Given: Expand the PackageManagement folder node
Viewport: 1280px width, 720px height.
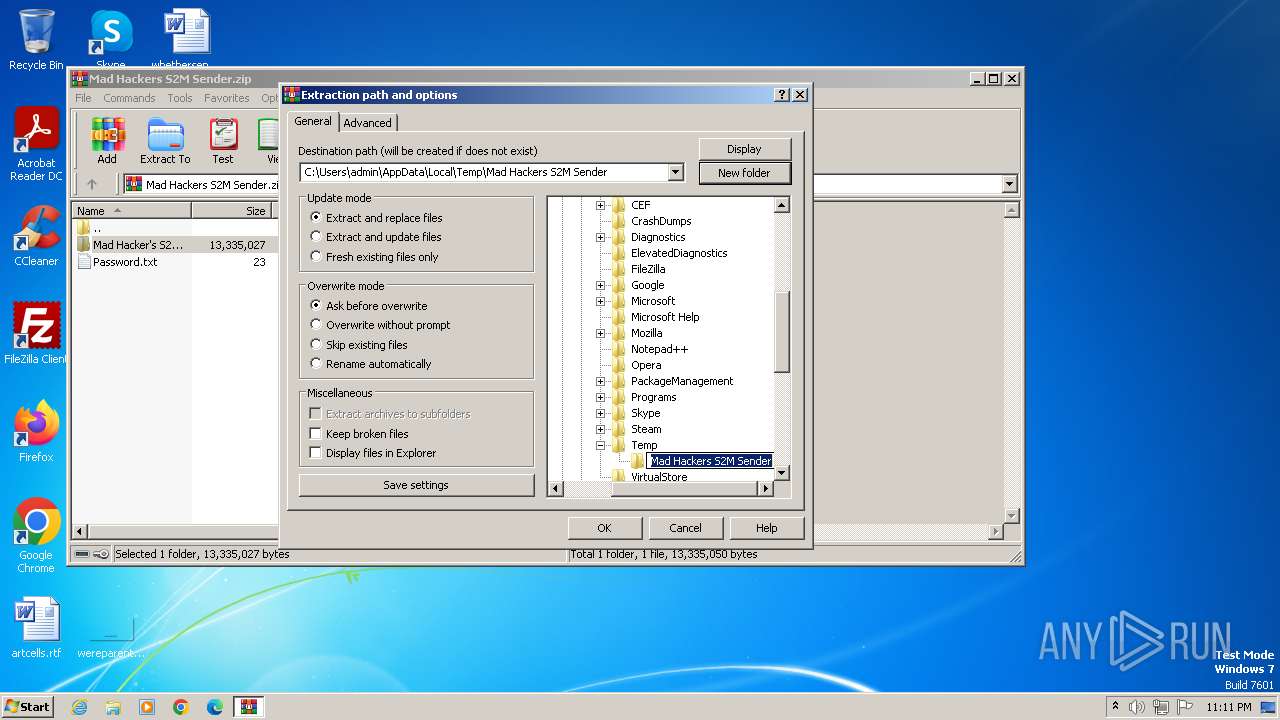Looking at the screenshot, I should 601,381.
